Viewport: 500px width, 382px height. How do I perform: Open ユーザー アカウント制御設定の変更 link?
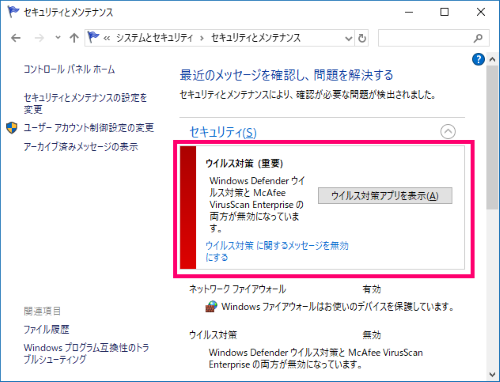click(89, 128)
